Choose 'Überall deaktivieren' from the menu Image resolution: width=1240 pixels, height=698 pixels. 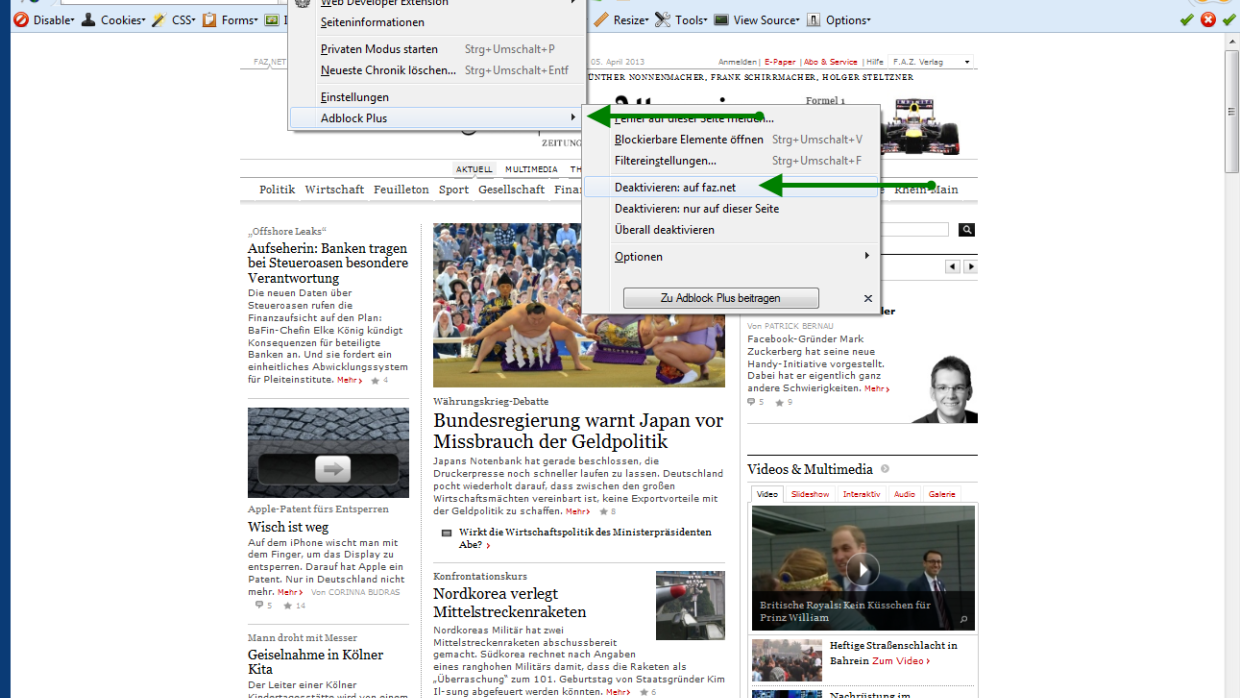664,230
